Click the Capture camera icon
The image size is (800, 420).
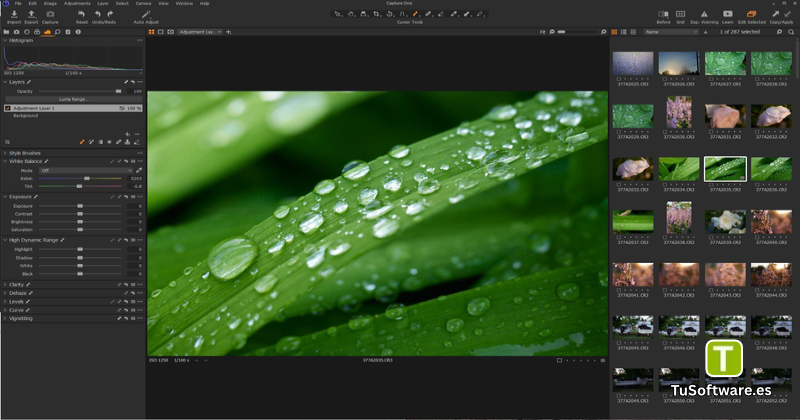point(50,14)
